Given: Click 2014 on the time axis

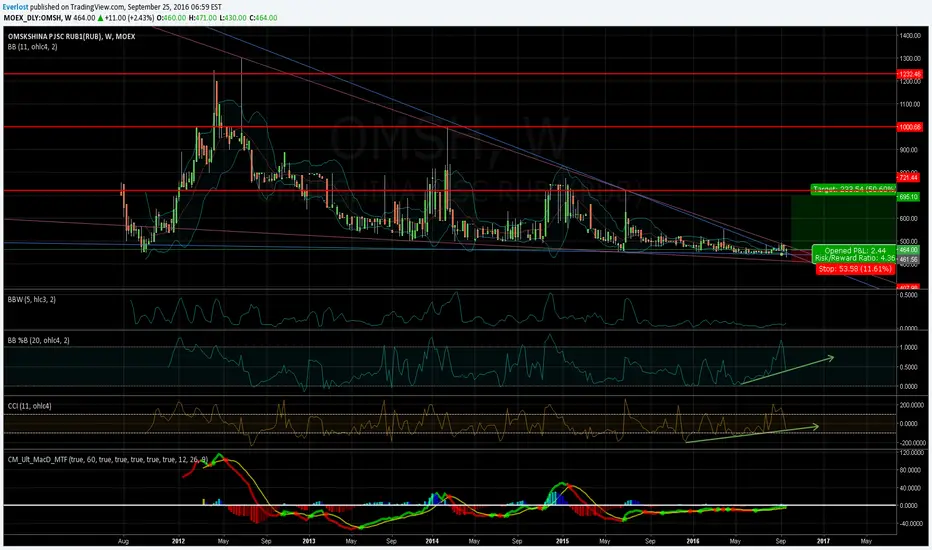Looking at the screenshot, I should pos(432,541).
